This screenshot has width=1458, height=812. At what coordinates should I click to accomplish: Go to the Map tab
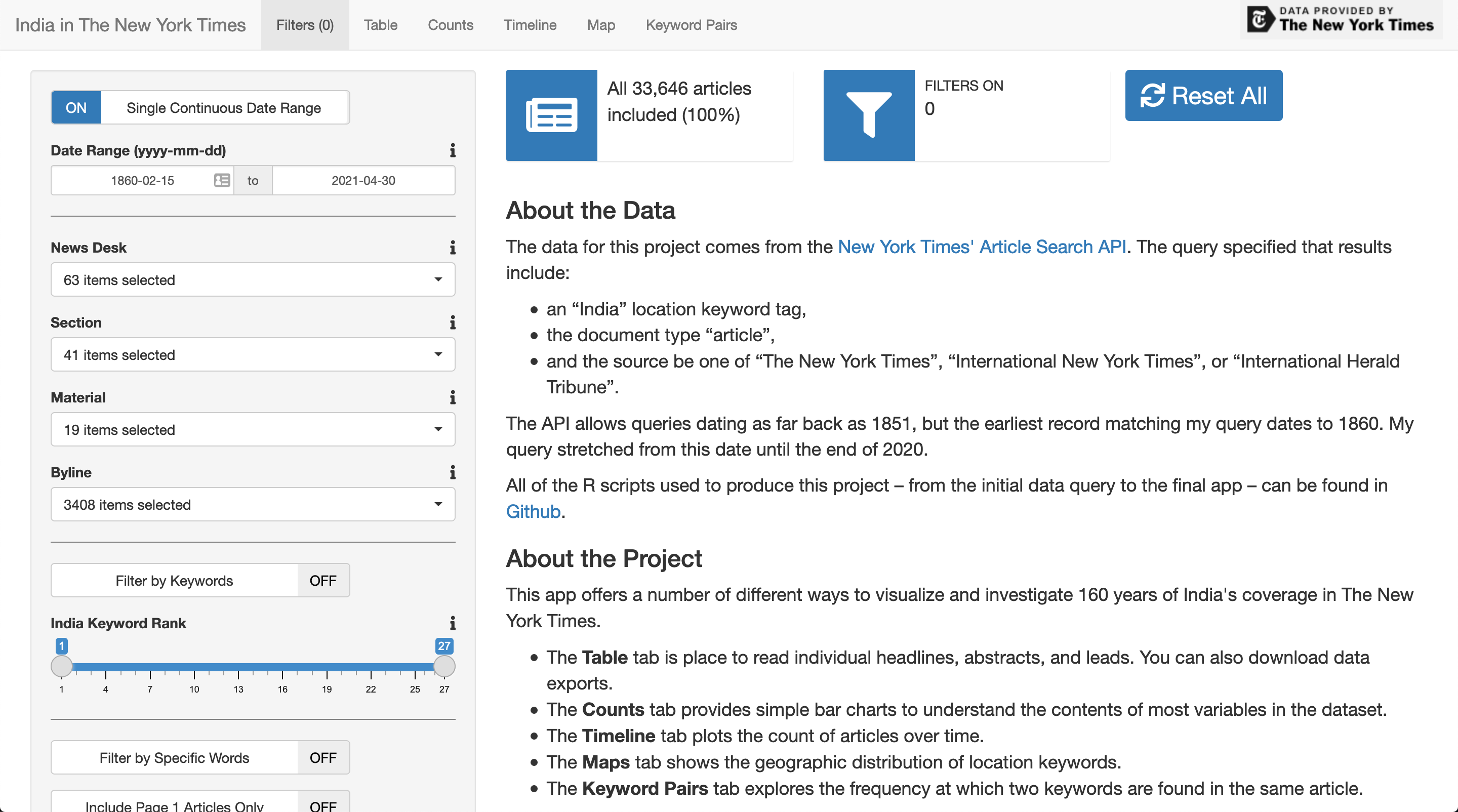(601, 25)
